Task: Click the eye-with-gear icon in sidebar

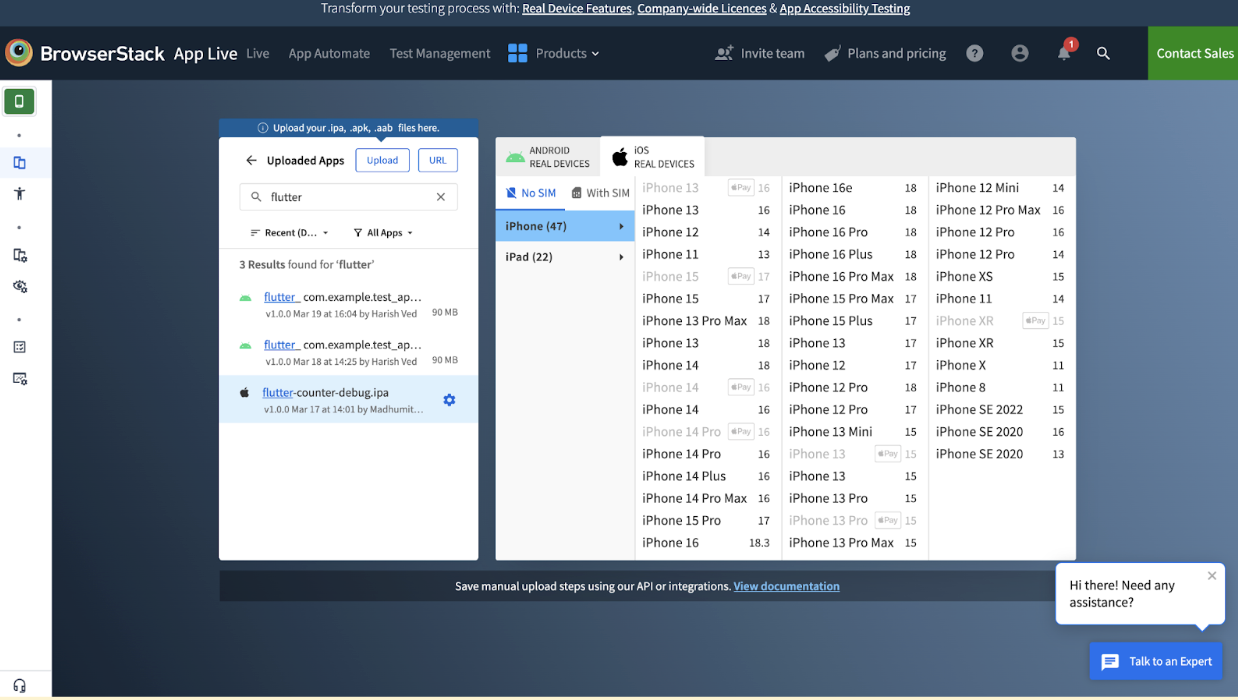Action: click(x=19, y=286)
